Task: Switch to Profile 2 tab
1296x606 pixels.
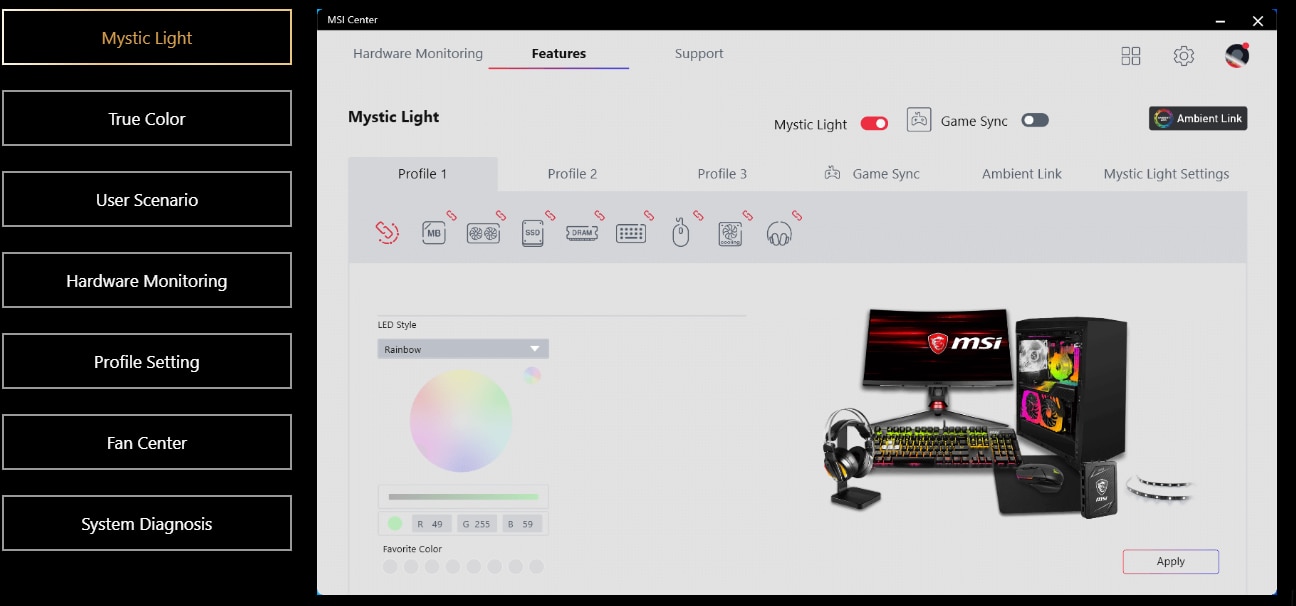Action: [572, 174]
